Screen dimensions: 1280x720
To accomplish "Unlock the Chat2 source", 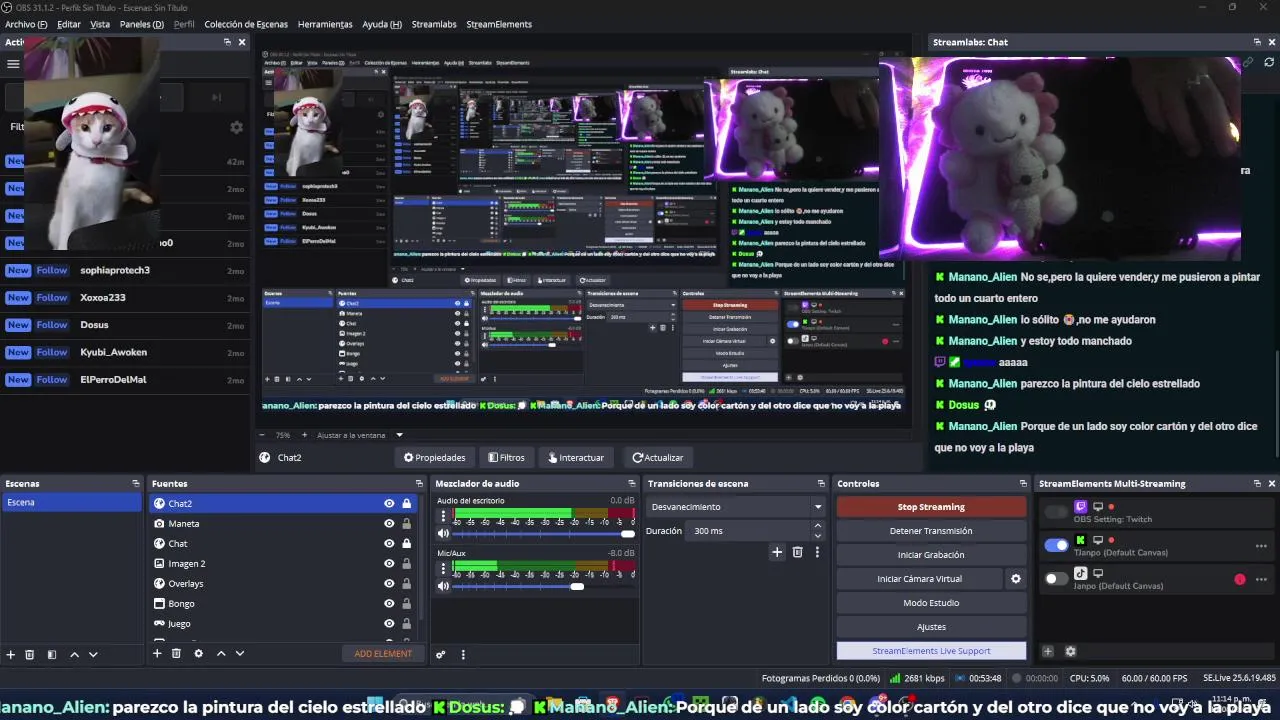I will 406,504.
